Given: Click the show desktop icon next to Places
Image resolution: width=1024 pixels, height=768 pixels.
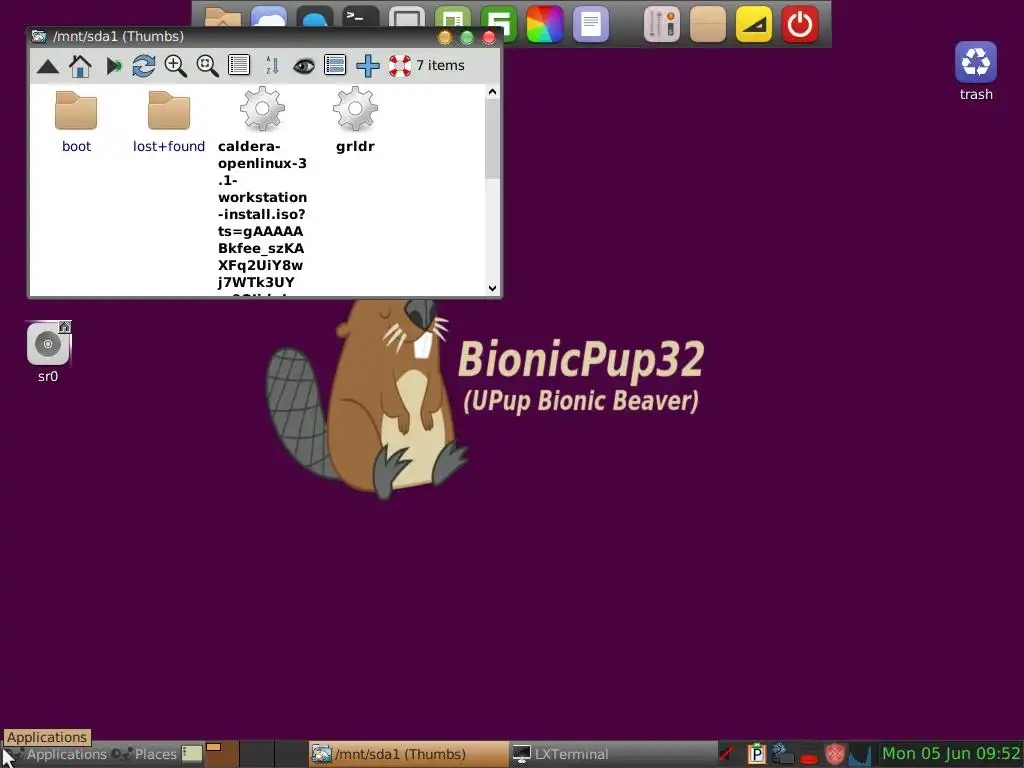Looking at the screenshot, I should point(192,754).
